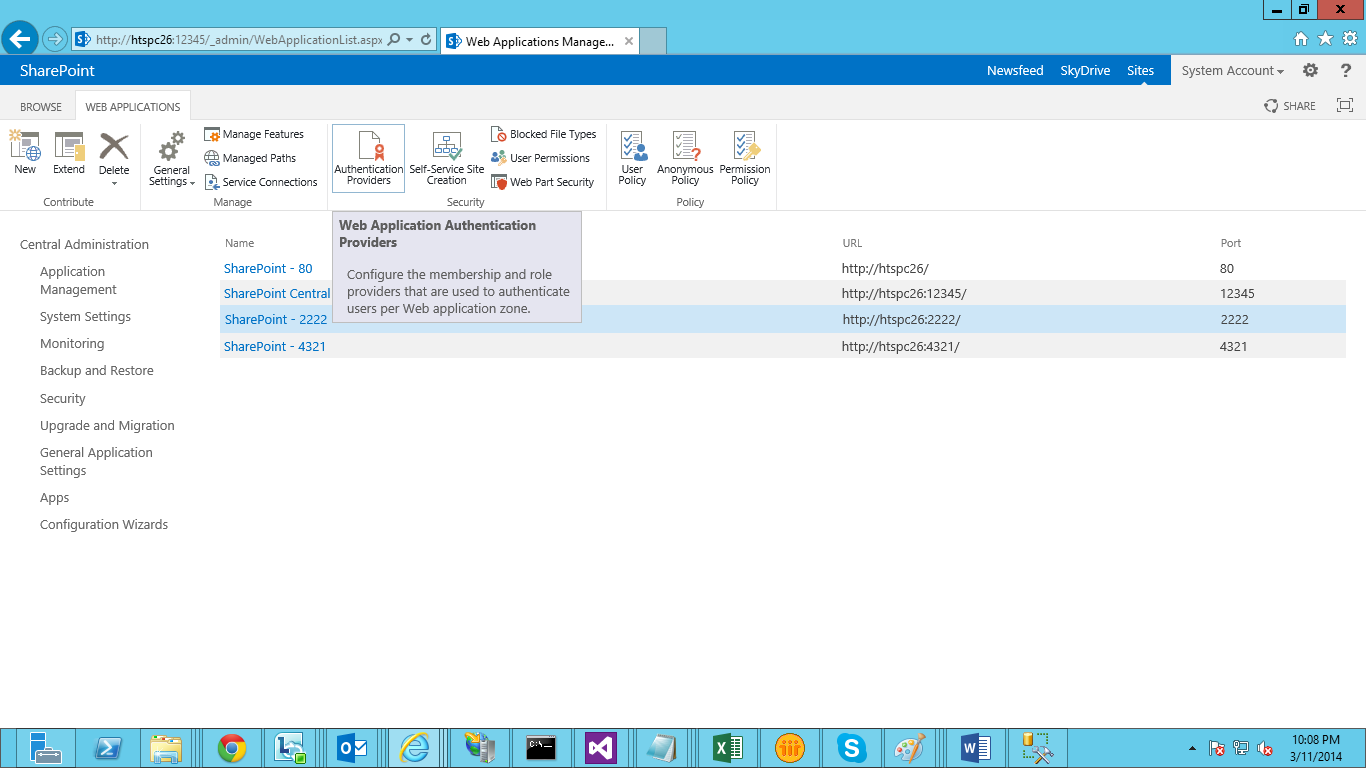
Task: Open Google Chrome from the taskbar
Action: (x=232, y=748)
